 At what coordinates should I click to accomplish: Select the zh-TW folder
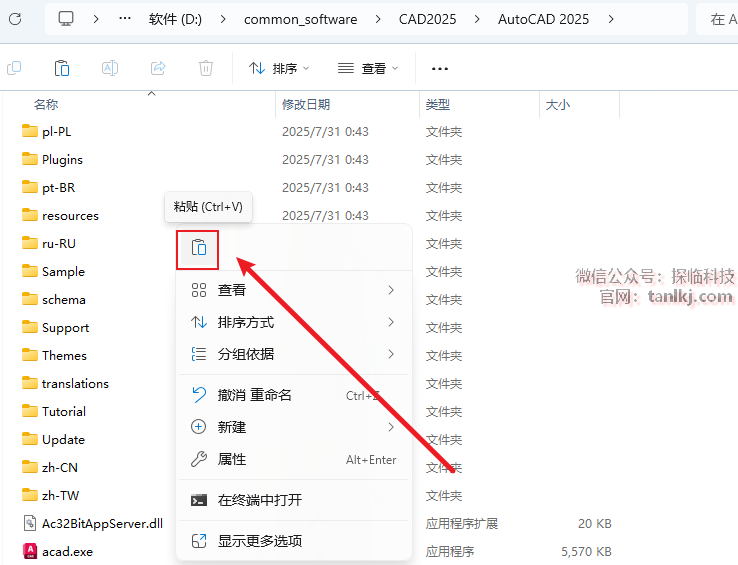60,495
